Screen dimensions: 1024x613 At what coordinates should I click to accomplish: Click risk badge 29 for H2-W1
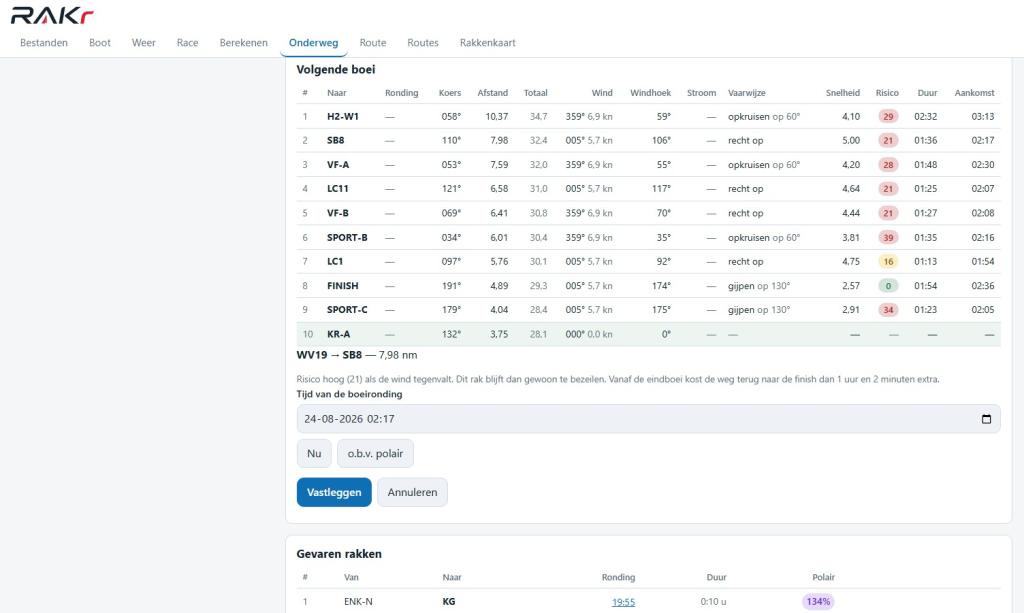pos(888,117)
